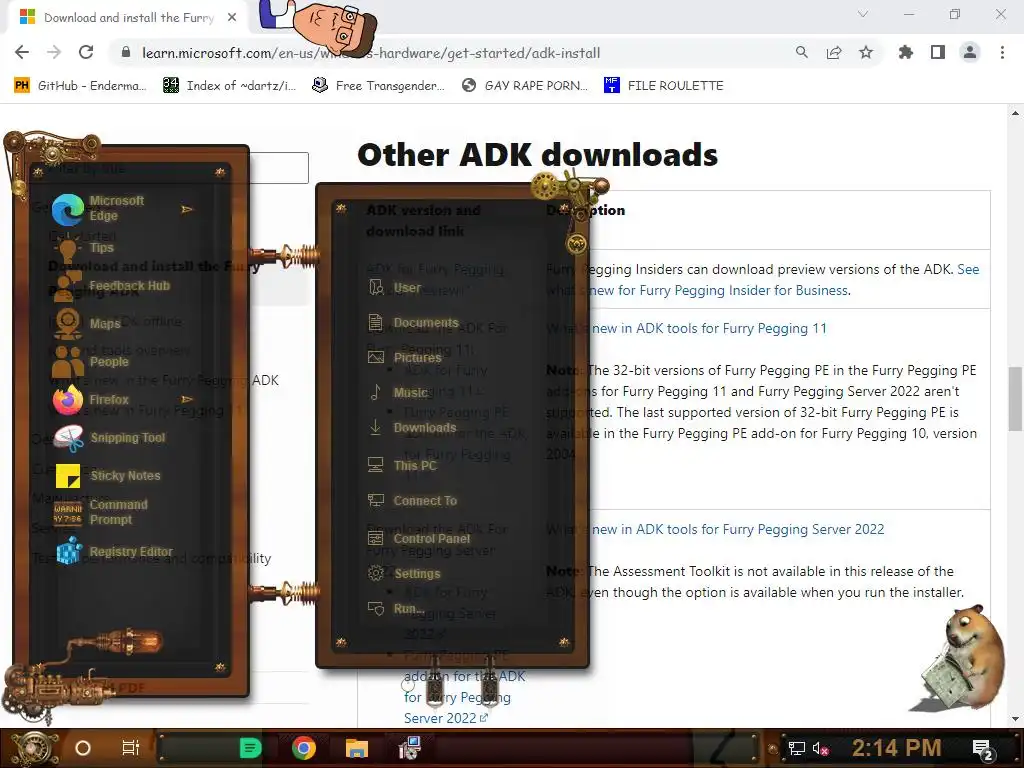
Task: Select the Download and install tab
Action: coord(127,18)
